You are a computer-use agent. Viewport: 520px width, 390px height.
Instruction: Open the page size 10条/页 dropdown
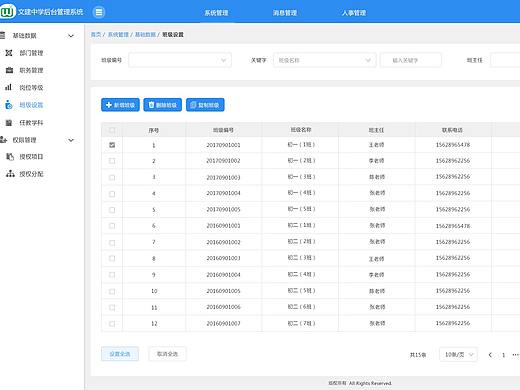click(458, 355)
